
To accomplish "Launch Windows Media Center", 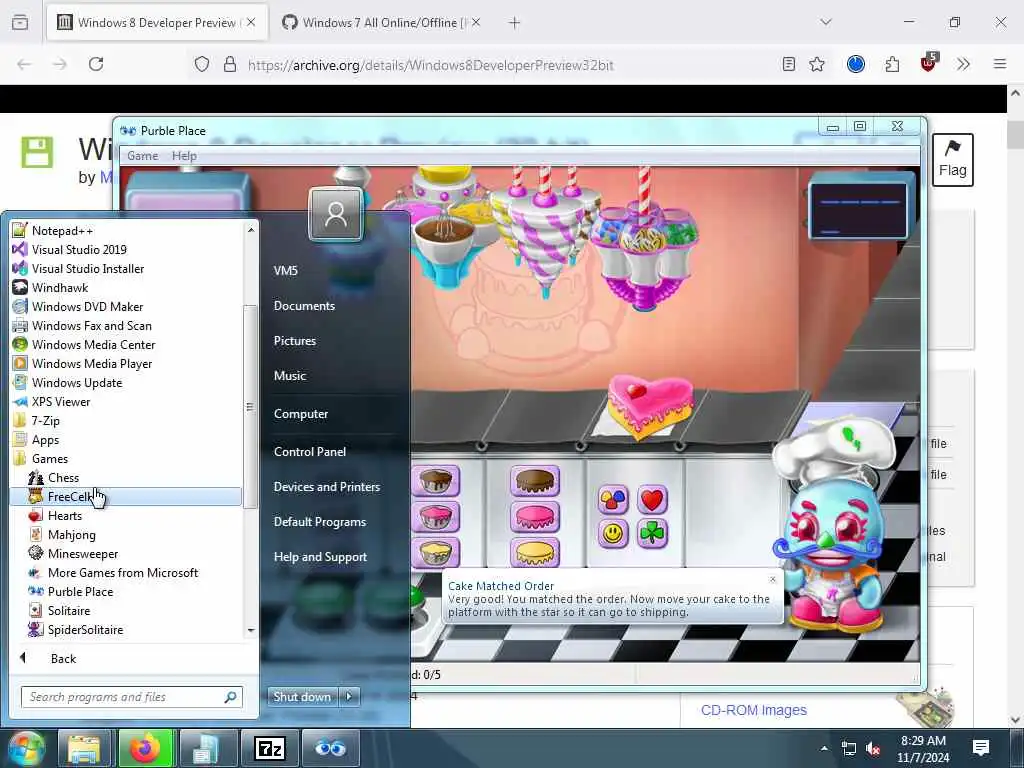I will 125,344.
